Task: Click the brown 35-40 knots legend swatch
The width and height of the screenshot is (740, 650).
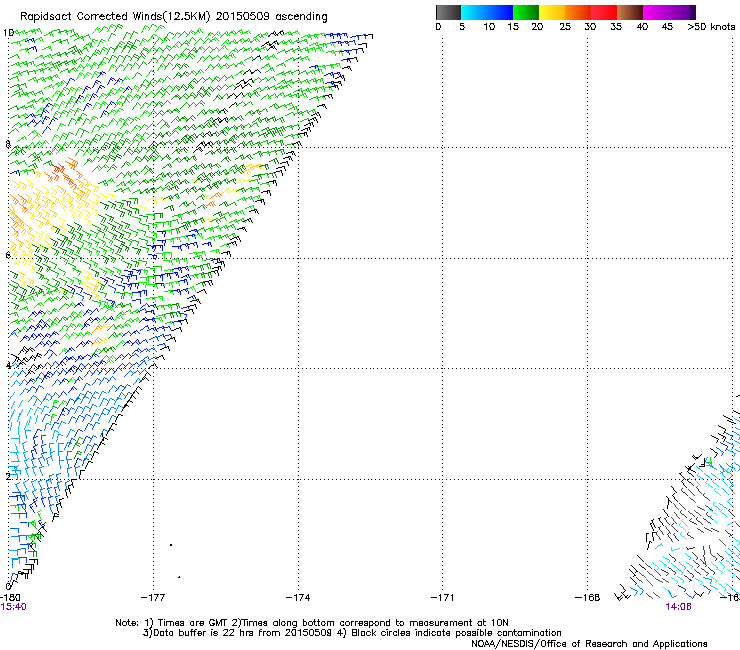Action: (x=630, y=12)
